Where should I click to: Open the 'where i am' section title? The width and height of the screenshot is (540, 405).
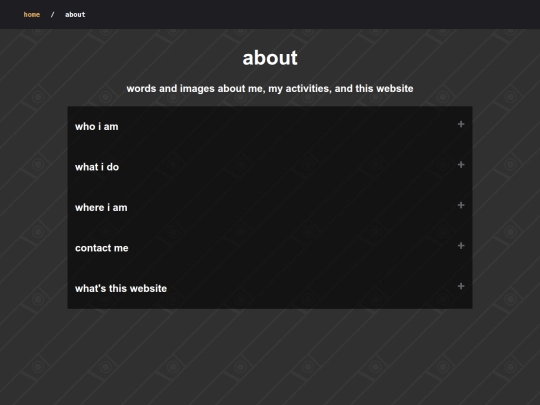coord(101,208)
